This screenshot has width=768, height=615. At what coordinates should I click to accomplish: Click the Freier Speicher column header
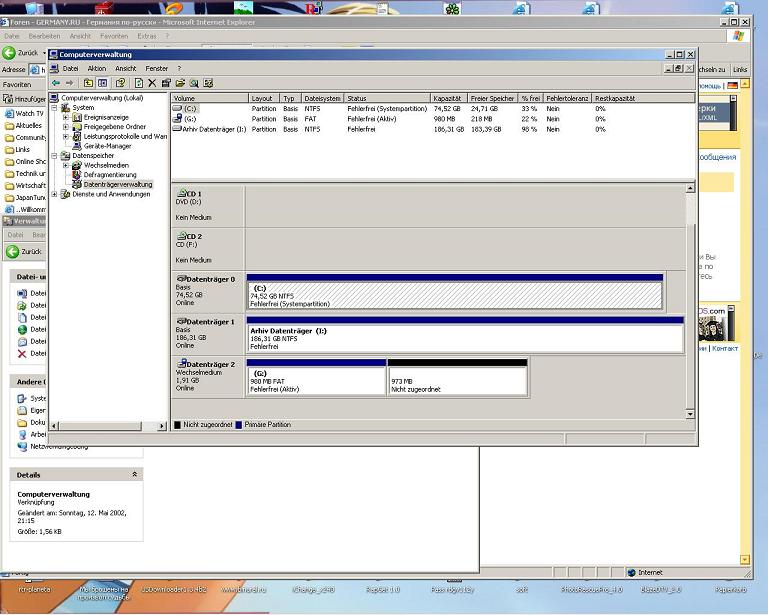coord(490,99)
